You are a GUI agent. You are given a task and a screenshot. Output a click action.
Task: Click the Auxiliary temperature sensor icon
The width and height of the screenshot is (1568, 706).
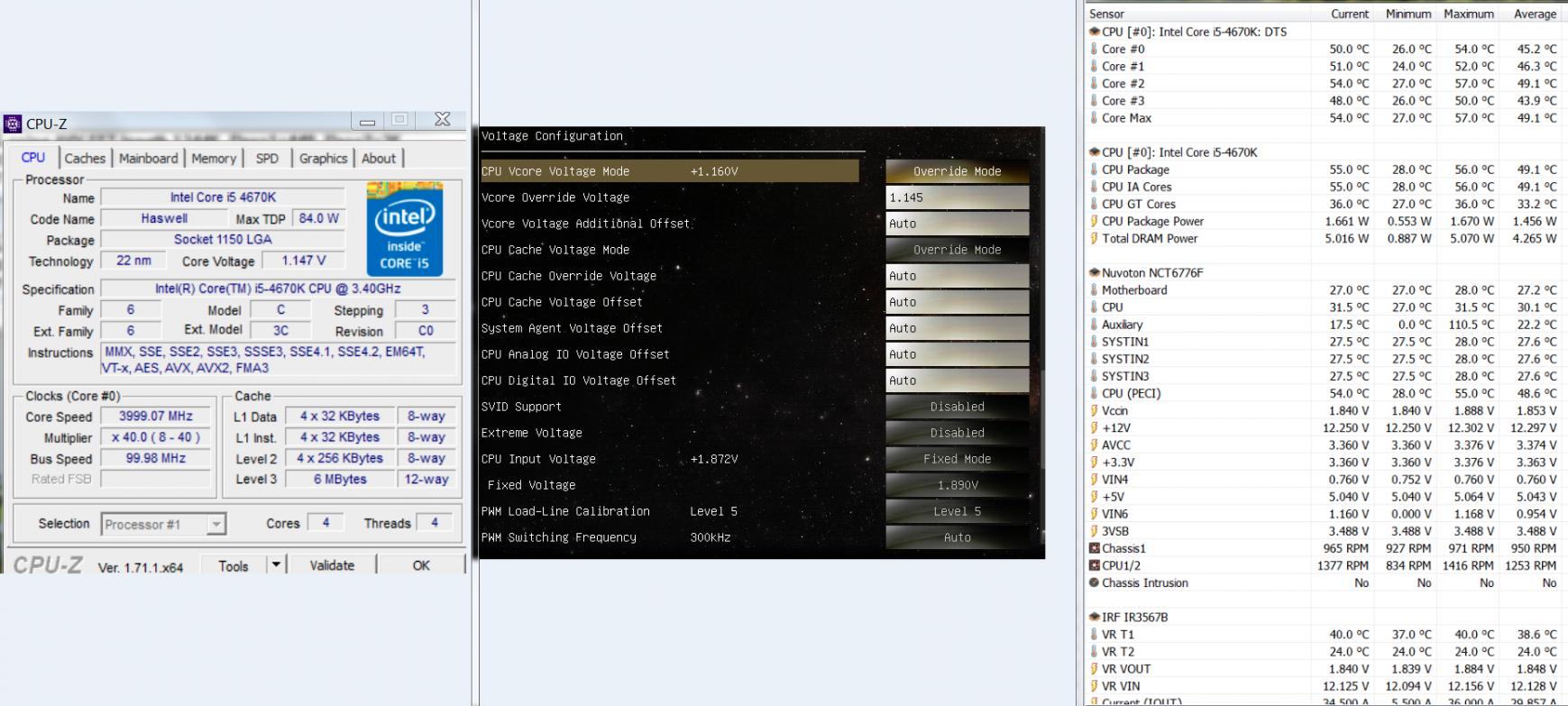(x=1094, y=324)
